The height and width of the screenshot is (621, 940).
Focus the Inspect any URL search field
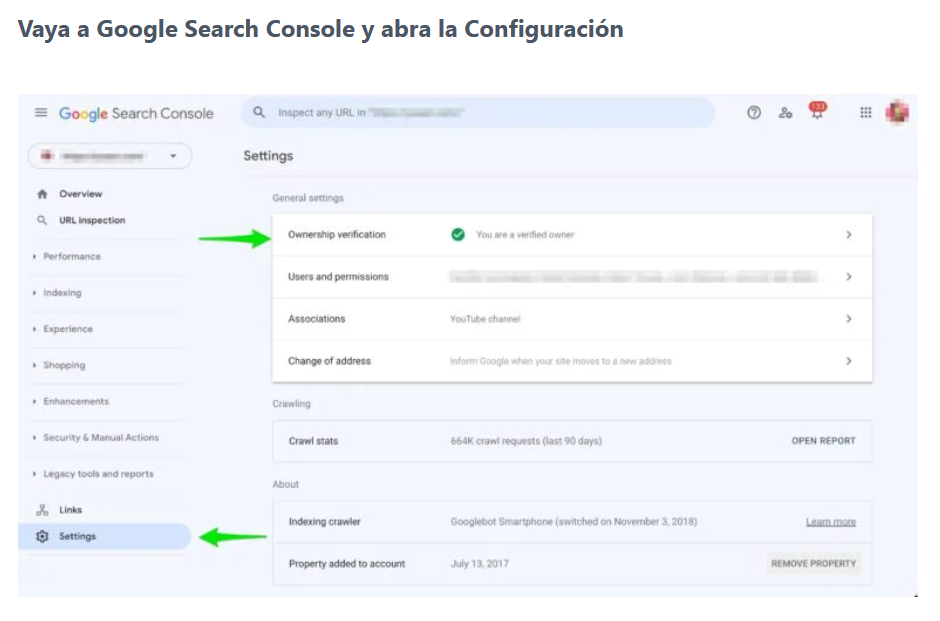(x=478, y=112)
